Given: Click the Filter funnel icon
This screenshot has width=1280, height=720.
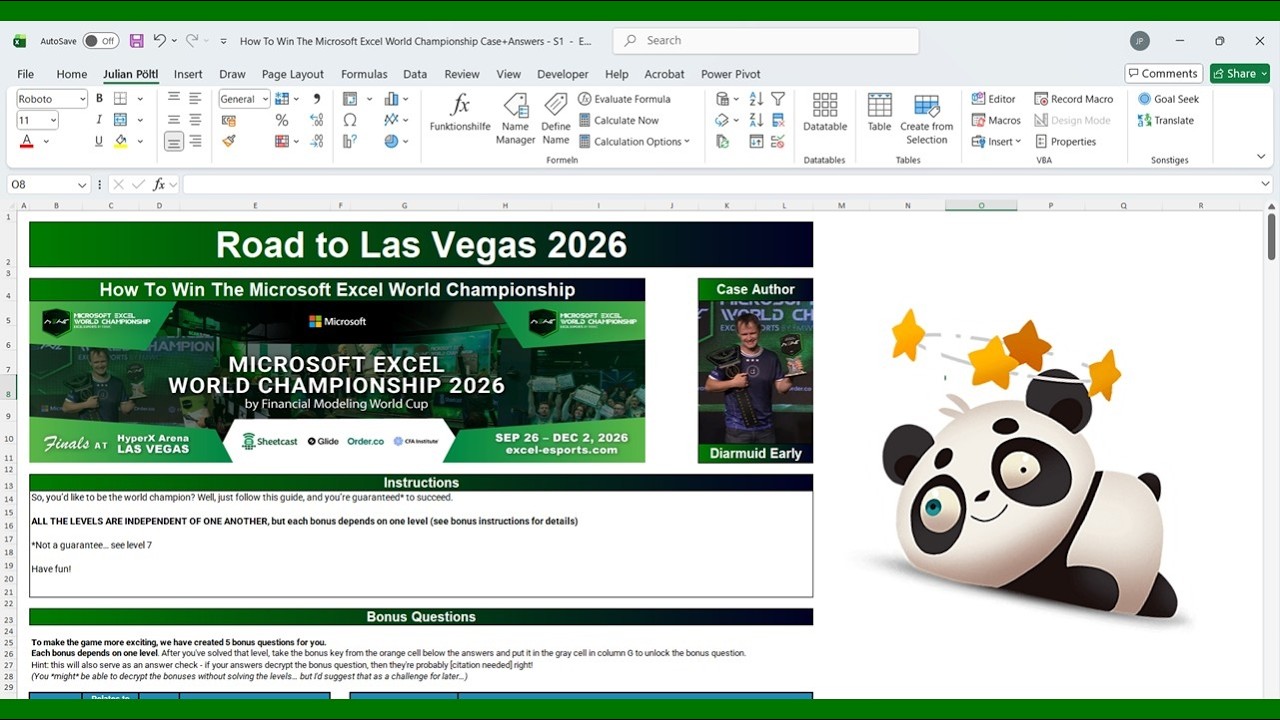Looking at the screenshot, I should [x=778, y=99].
